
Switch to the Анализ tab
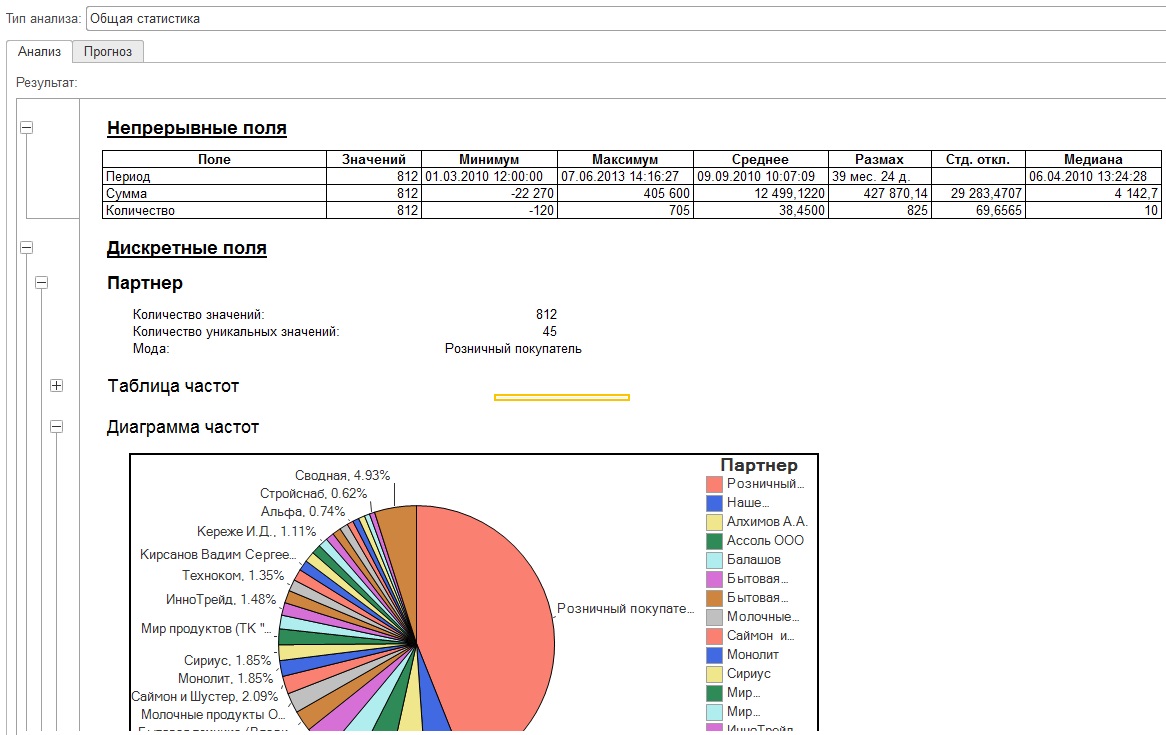39,51
